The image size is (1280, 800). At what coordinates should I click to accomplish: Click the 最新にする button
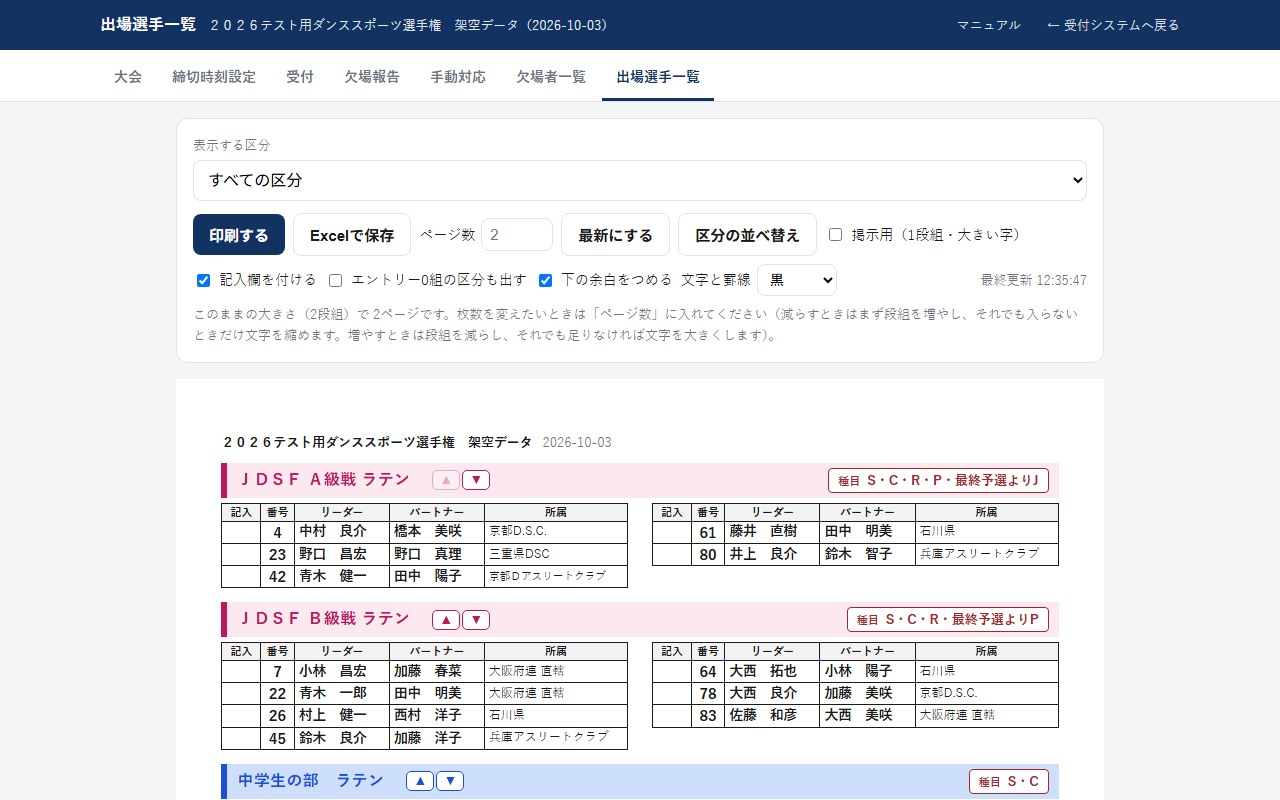pos(615,235)
